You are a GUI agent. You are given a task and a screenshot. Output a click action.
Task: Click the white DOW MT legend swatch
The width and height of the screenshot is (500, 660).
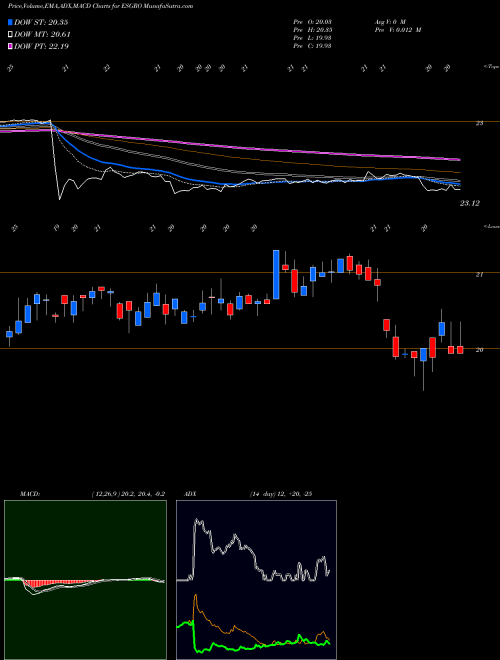point(10,35)
